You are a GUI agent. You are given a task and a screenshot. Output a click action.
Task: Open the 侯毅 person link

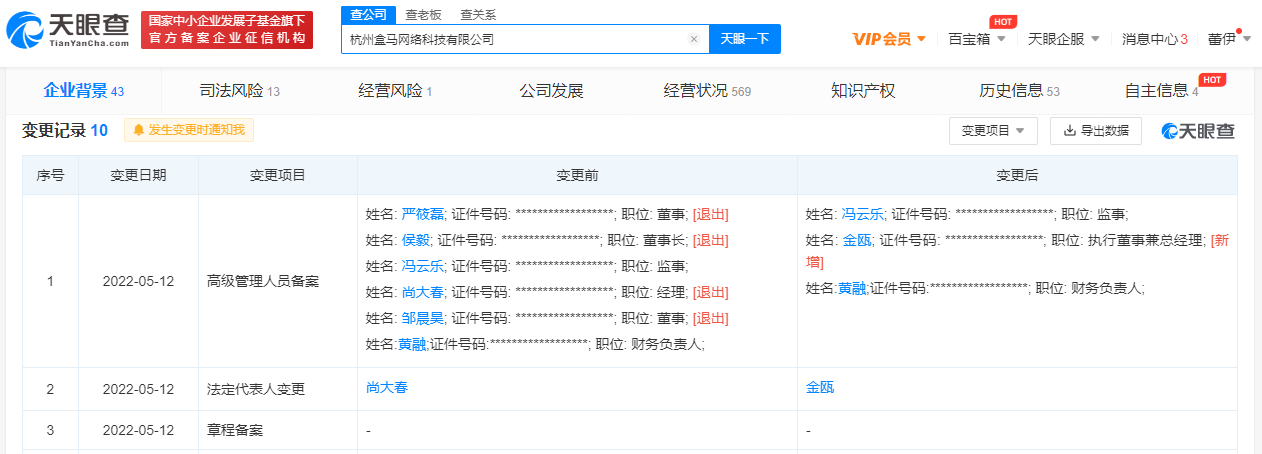click(x=414, y=240)
